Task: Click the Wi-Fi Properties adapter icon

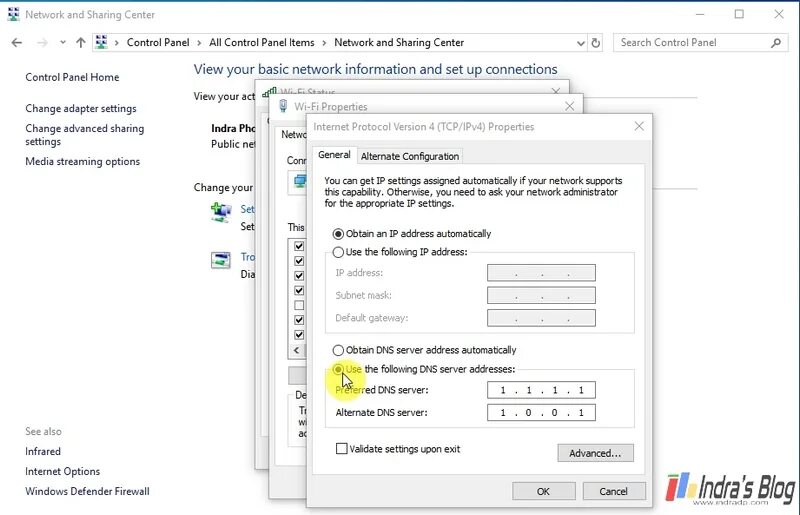Action: click(283, 106)
